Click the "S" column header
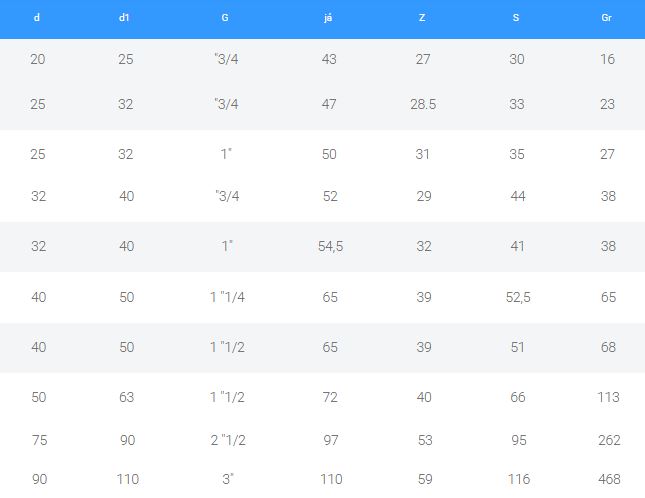Viewport: 645px width, 498px height. [x=516, y=18]
